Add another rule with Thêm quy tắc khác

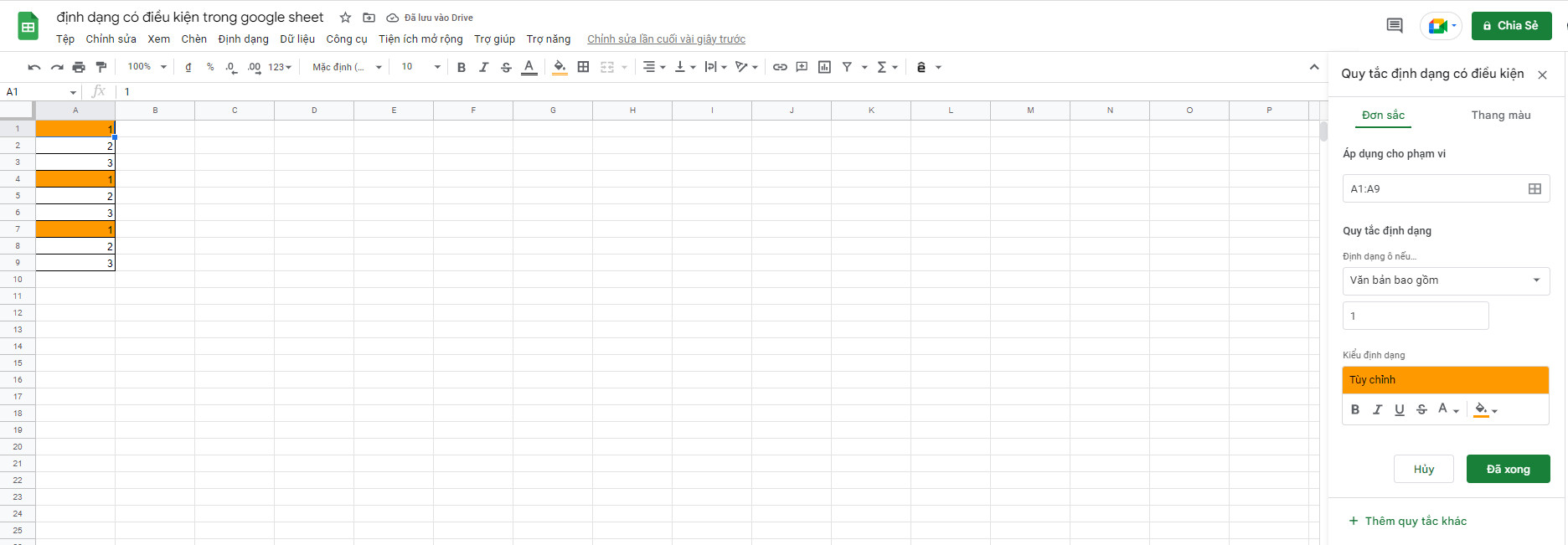pos(1407,521)
